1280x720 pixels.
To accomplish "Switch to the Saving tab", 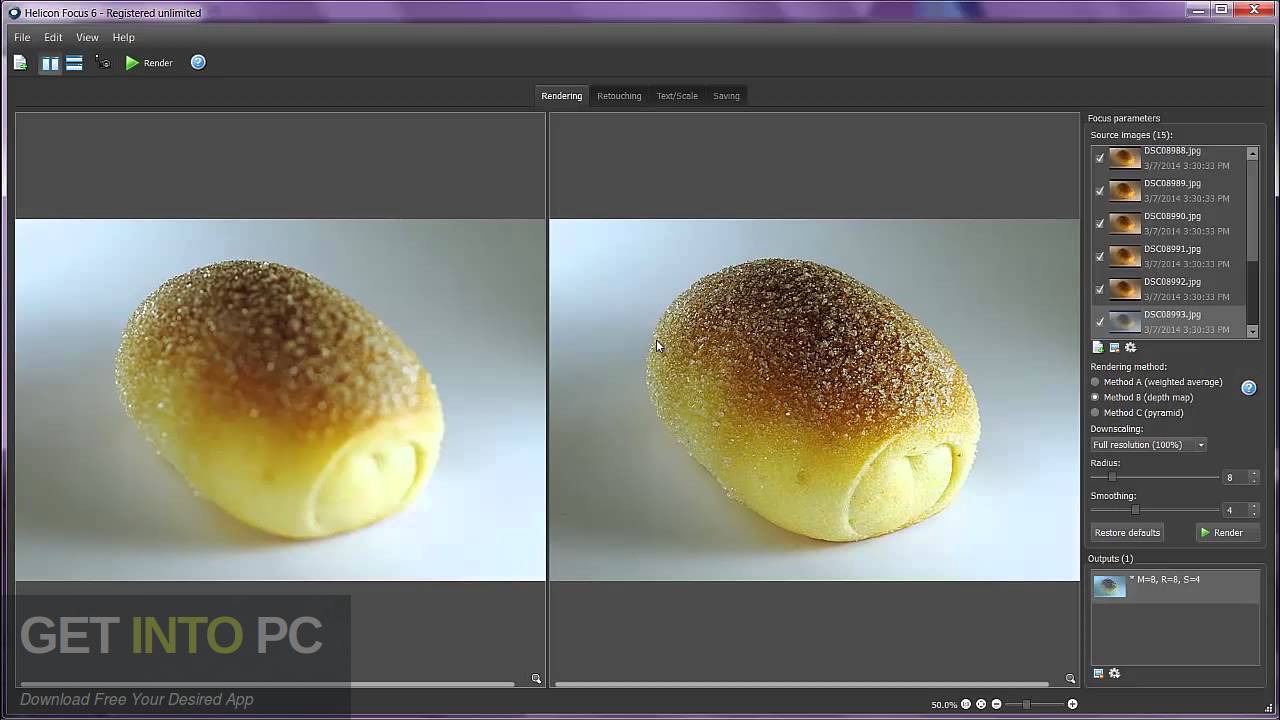I will point(726,96).
